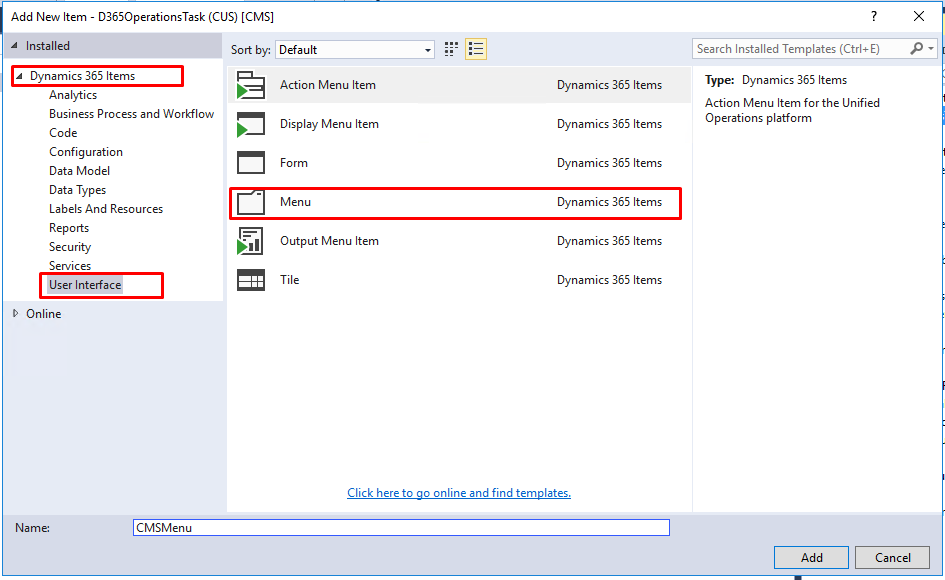Viewport: 945px width, 580px height.
Task: Open search options dropdown arrow
Action: tap(931, 49)
